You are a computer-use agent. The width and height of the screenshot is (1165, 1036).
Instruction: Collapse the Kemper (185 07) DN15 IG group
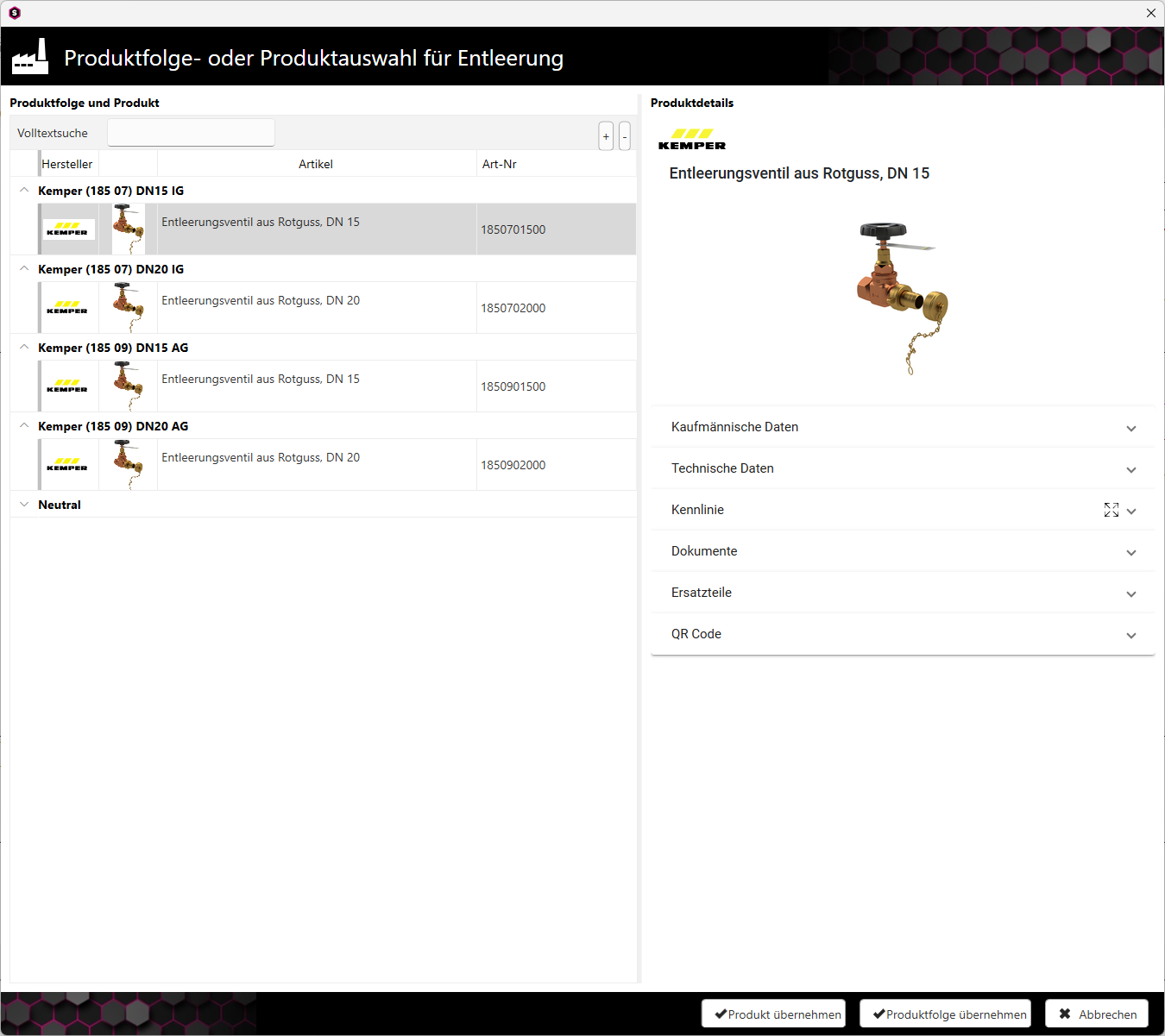pos(24,191)
